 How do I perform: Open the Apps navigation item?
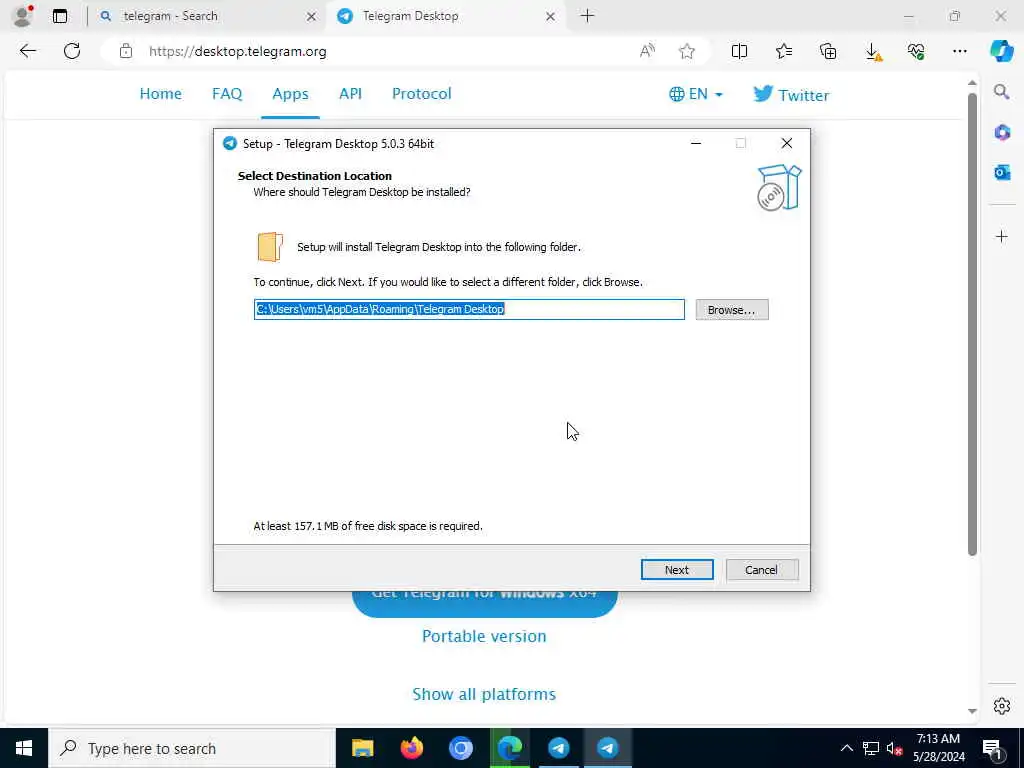[x=290, y=93]
